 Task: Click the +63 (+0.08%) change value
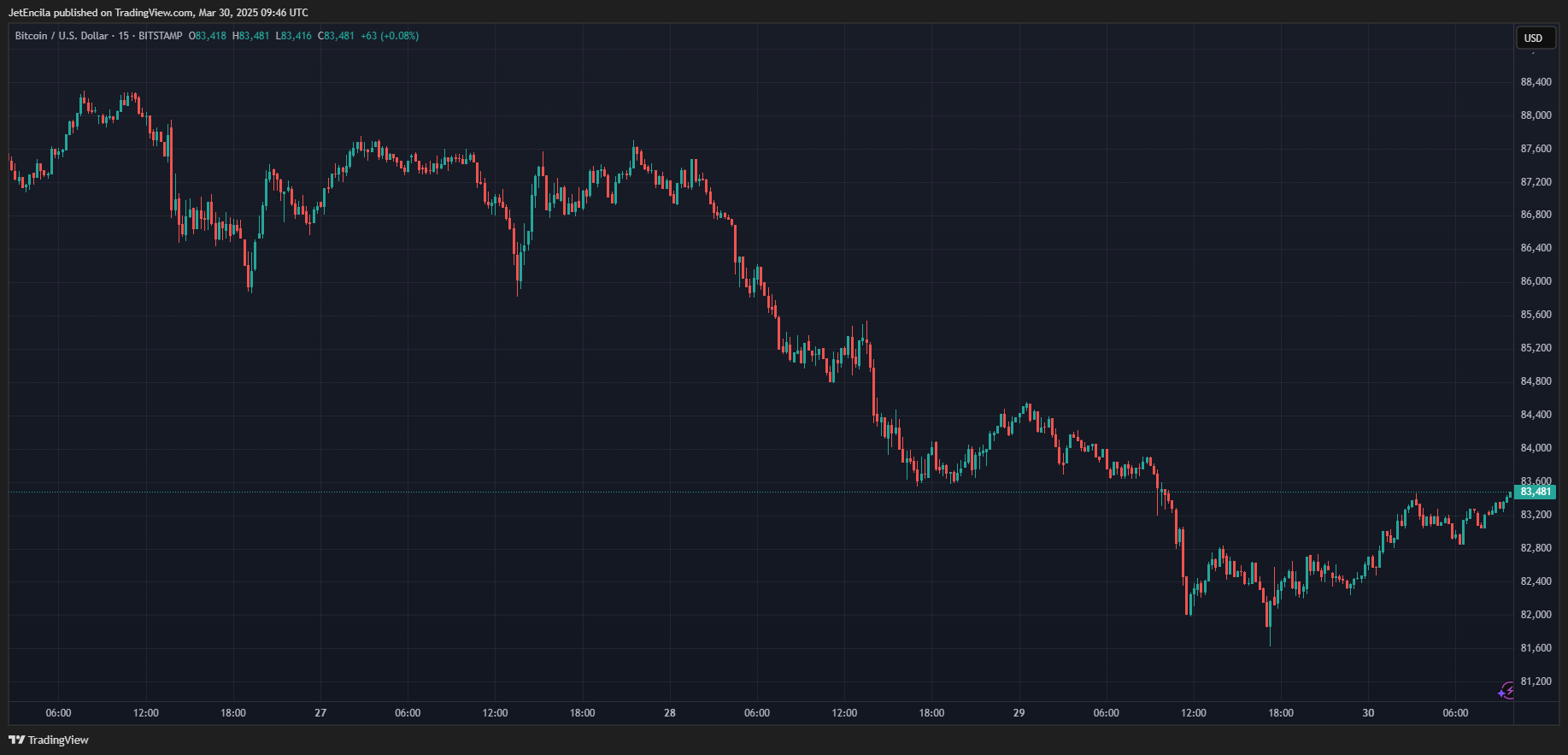390,36
